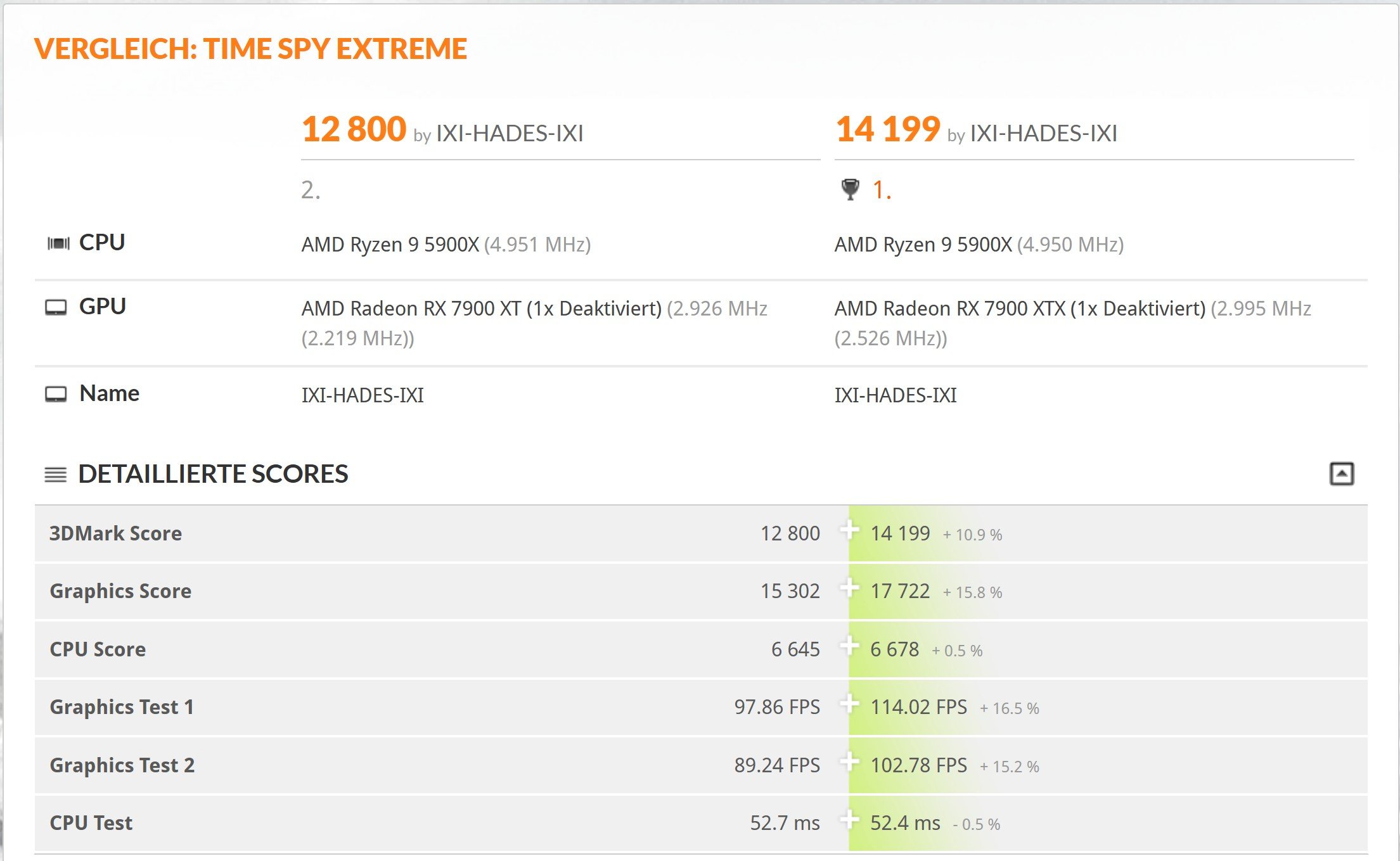Toggle the Detaillierte Scores heading
1400x861 pixels.
(x=213, y=474)
